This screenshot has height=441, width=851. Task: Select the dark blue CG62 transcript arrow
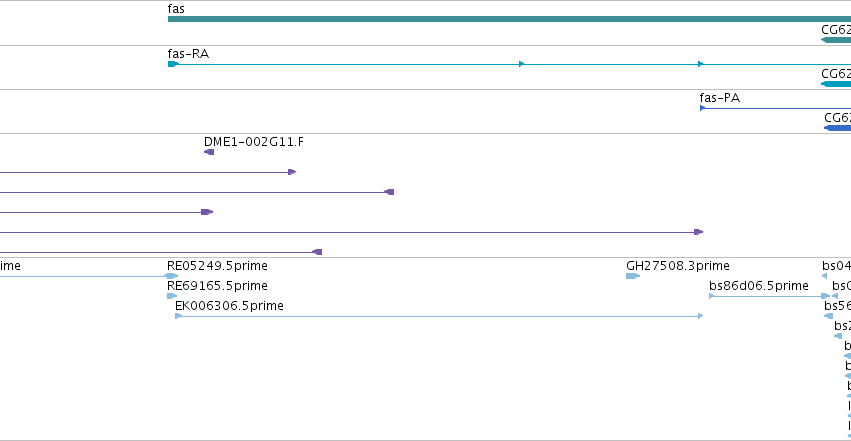(x=837, y=128)
